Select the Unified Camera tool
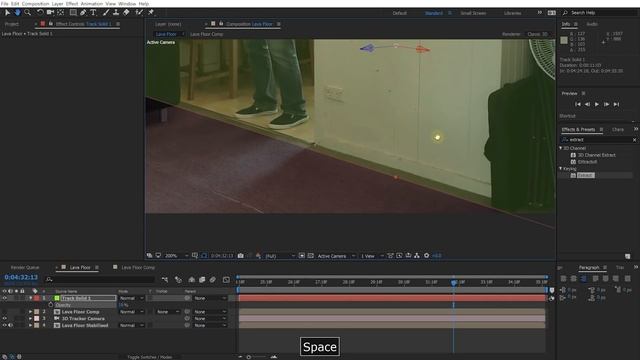This screenshot has height=360, width=640. 50,13
